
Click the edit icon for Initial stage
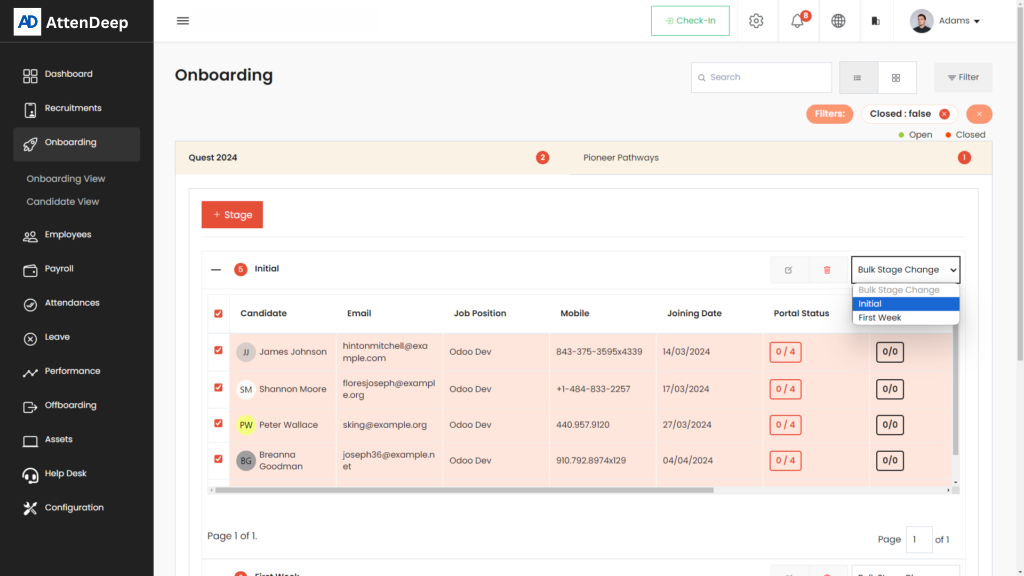coord(788,270)
